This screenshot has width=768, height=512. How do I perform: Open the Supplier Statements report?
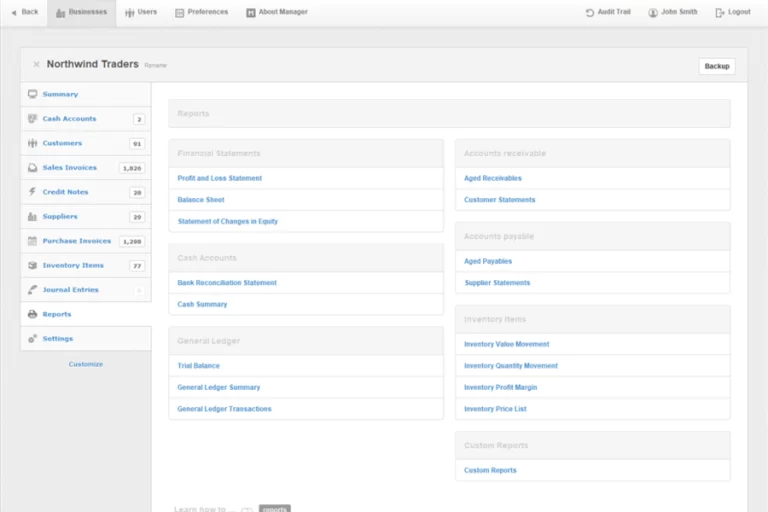click(x=497, y=283)
